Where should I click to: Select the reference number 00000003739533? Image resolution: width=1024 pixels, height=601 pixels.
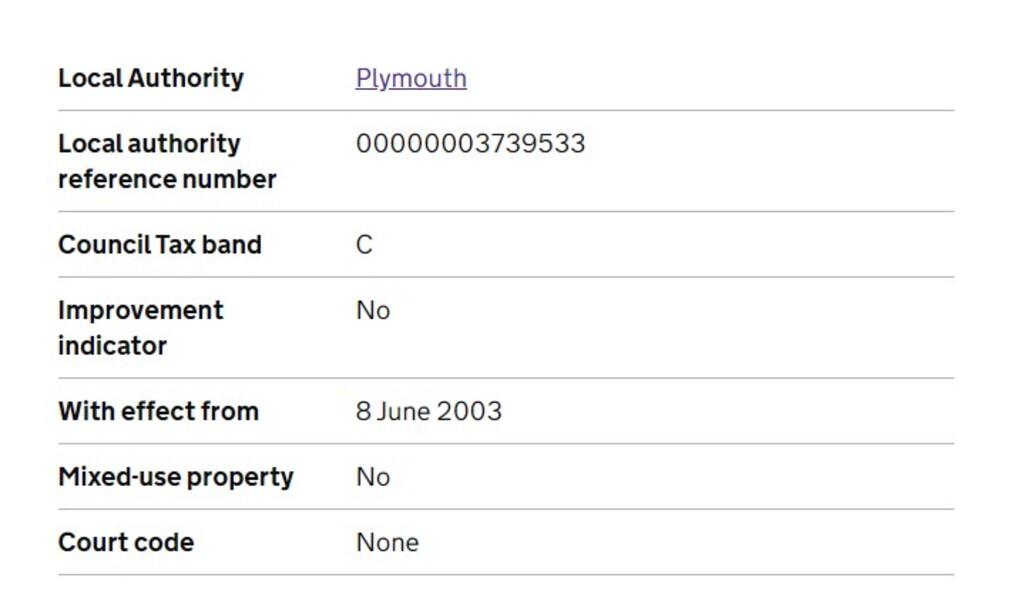click(470, 144)
